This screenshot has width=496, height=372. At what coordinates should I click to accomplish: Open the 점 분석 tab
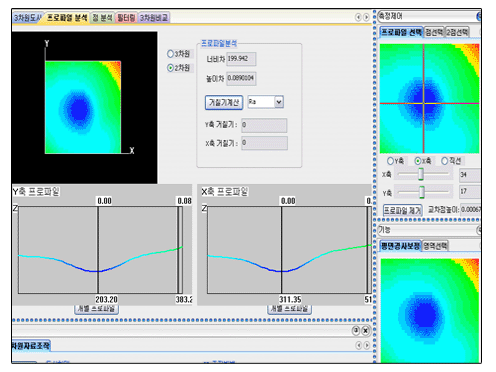coord(102,18)
